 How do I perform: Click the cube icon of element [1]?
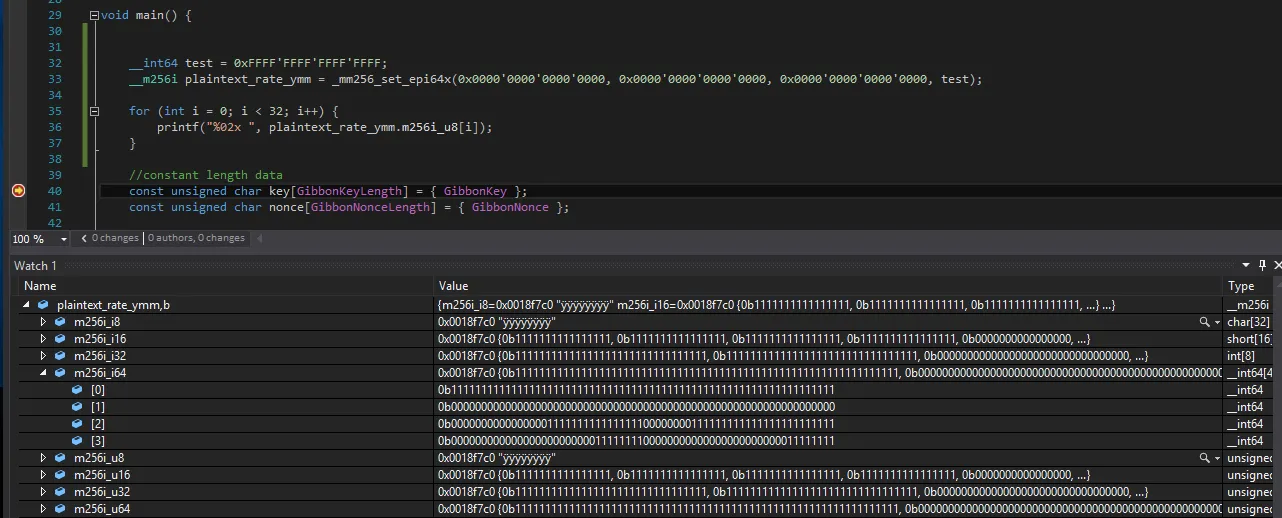[x=77, y=407]
